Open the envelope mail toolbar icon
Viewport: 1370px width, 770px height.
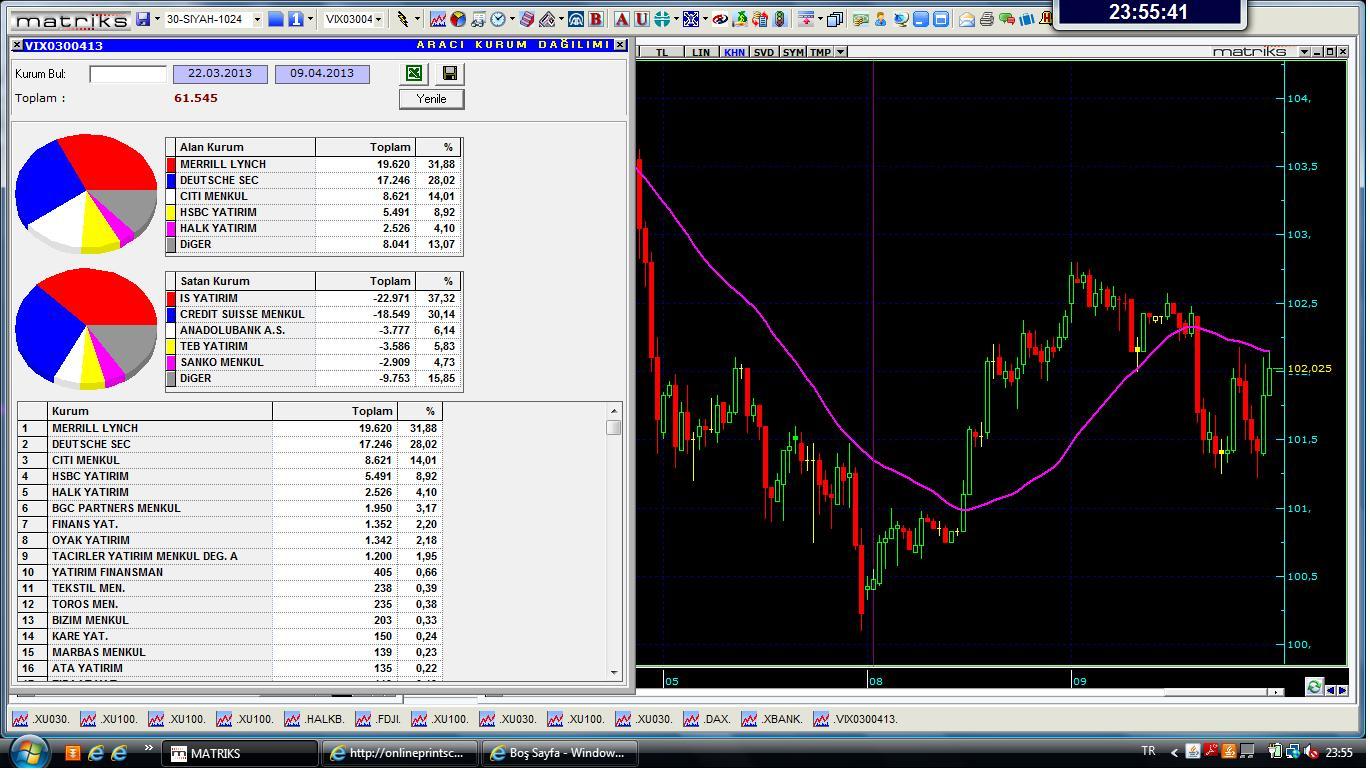pyautogui.click(x=967, y=19)
